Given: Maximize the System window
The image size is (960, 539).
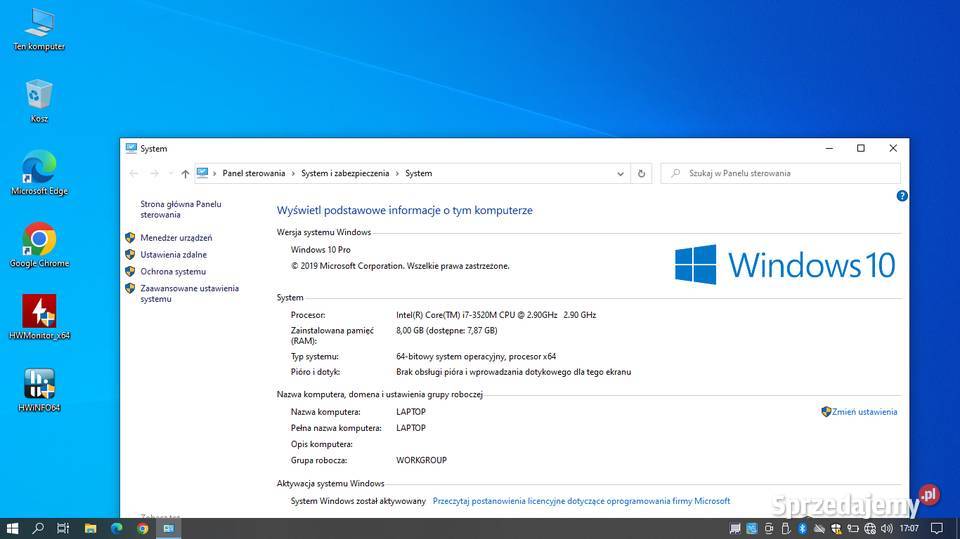Looking at the screenshot, I should tap(861, 148).
